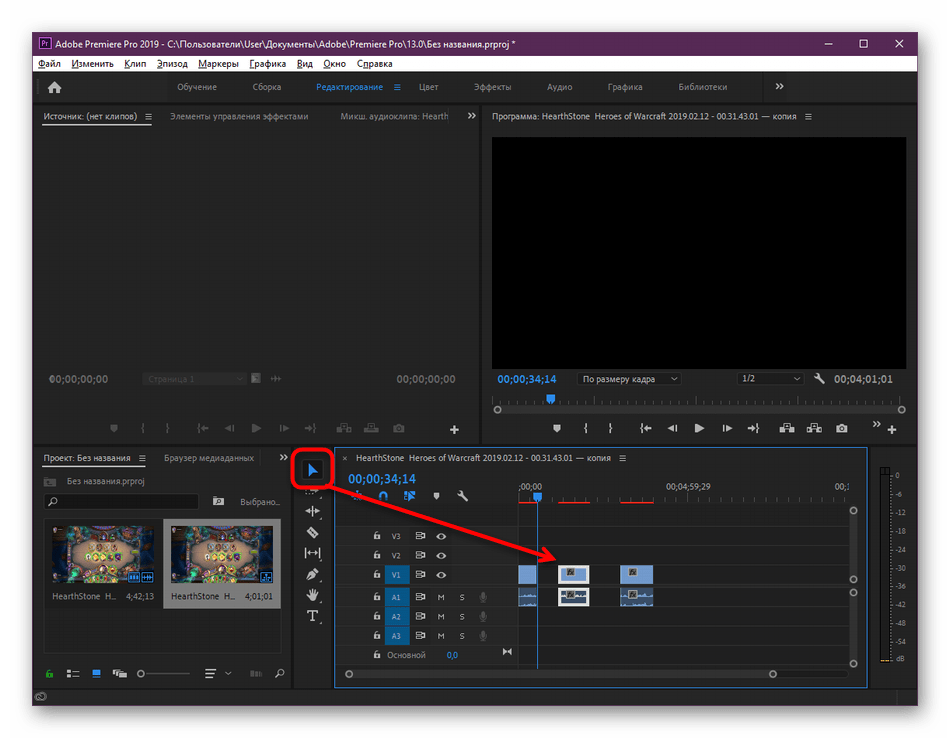Solo audio track A2
Viewport: 950px width, 738px height.
tap(462, 617)
